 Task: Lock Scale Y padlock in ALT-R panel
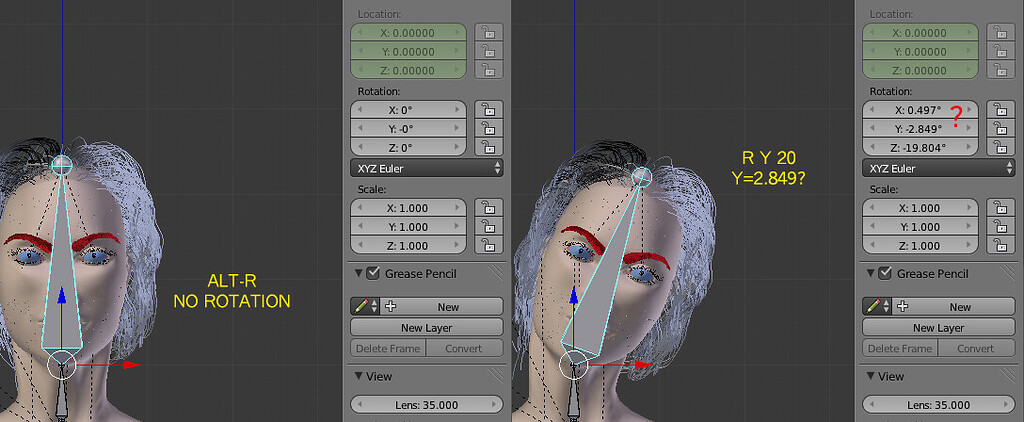tap(488, 227)
